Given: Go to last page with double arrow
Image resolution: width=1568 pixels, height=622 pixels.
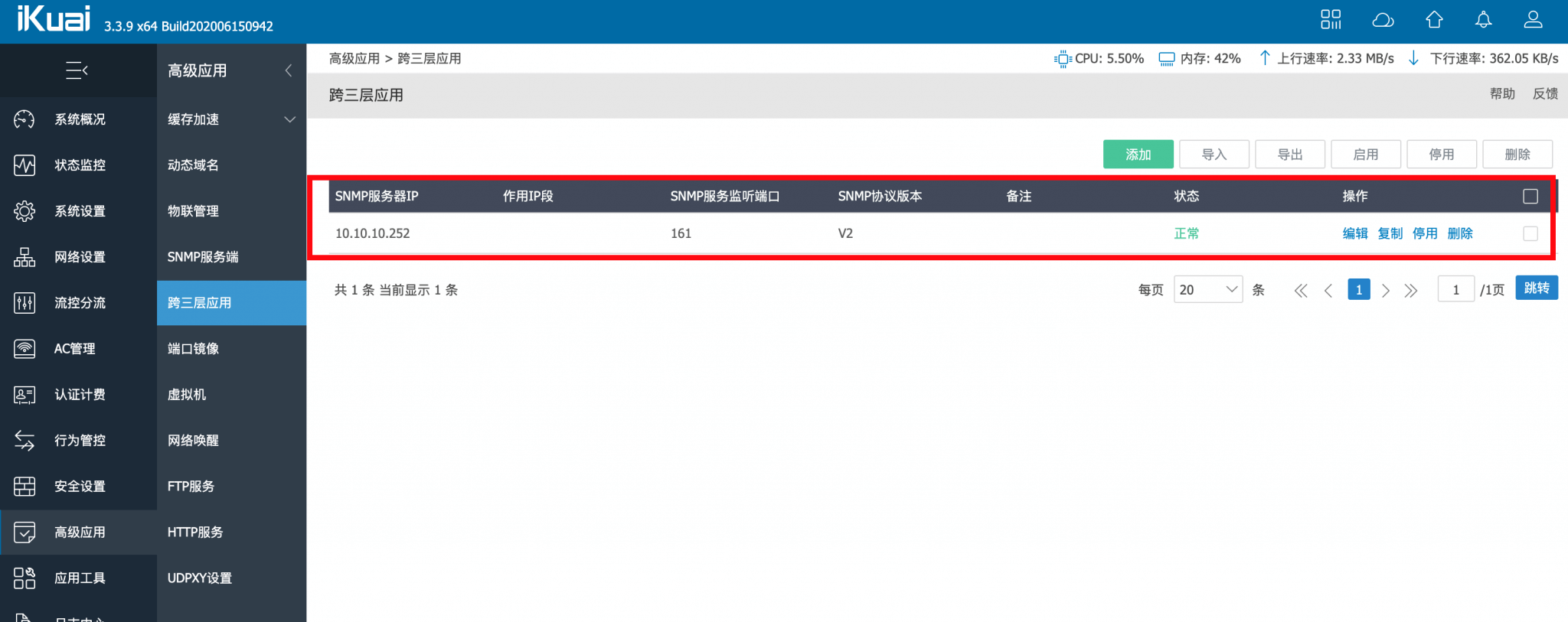Looking at the screenshot, I should click(1411, 291).
